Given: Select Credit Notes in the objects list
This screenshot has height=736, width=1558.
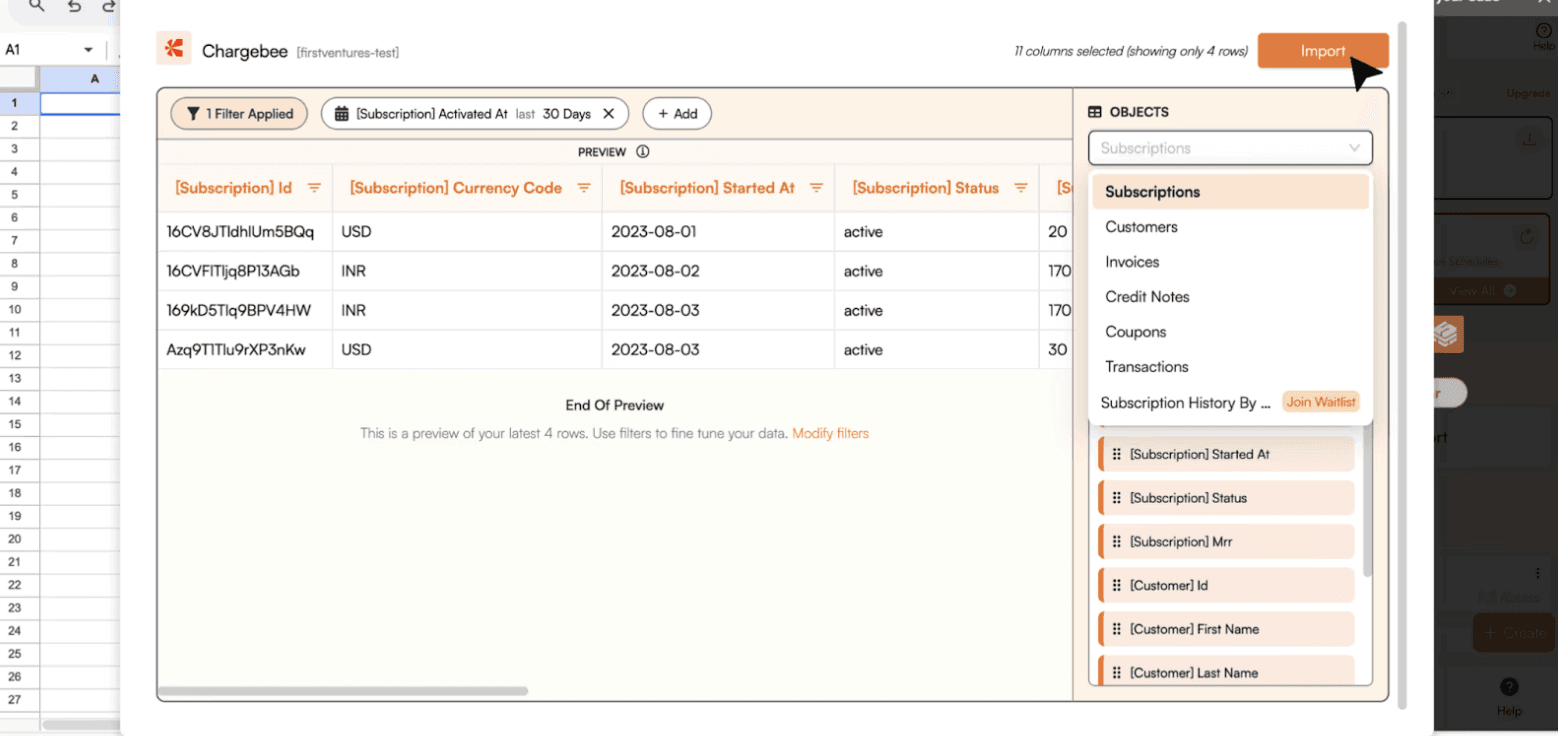Looking at the screenshot, I should click(x=1230, y=297).
